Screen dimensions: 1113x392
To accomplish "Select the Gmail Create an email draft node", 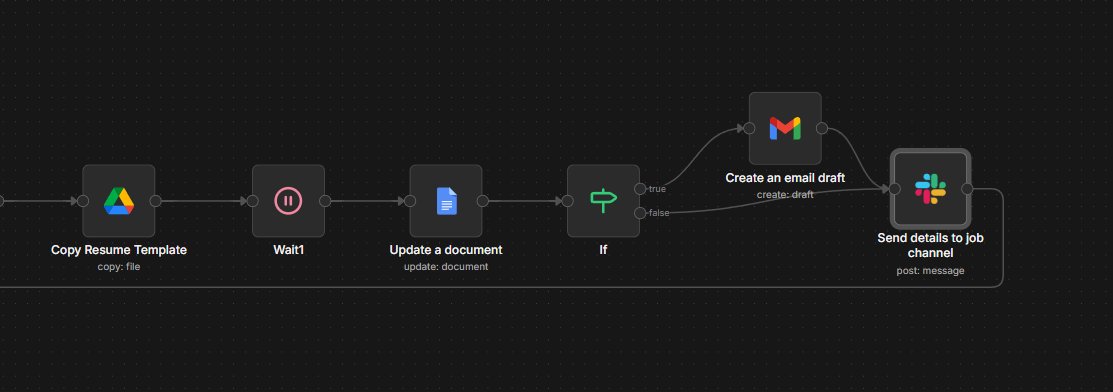I will (785, 129).
